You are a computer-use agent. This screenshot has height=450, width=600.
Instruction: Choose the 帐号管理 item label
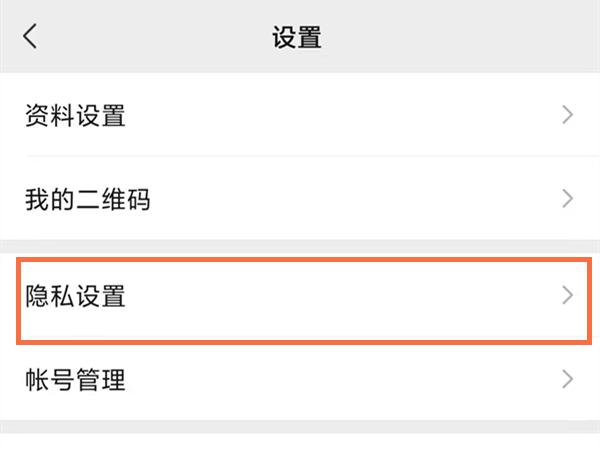(75, 380)
